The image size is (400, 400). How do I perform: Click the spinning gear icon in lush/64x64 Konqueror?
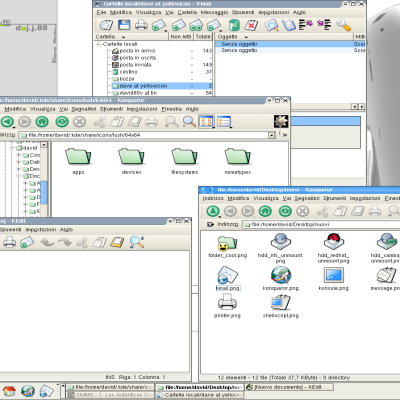(281, 122)
